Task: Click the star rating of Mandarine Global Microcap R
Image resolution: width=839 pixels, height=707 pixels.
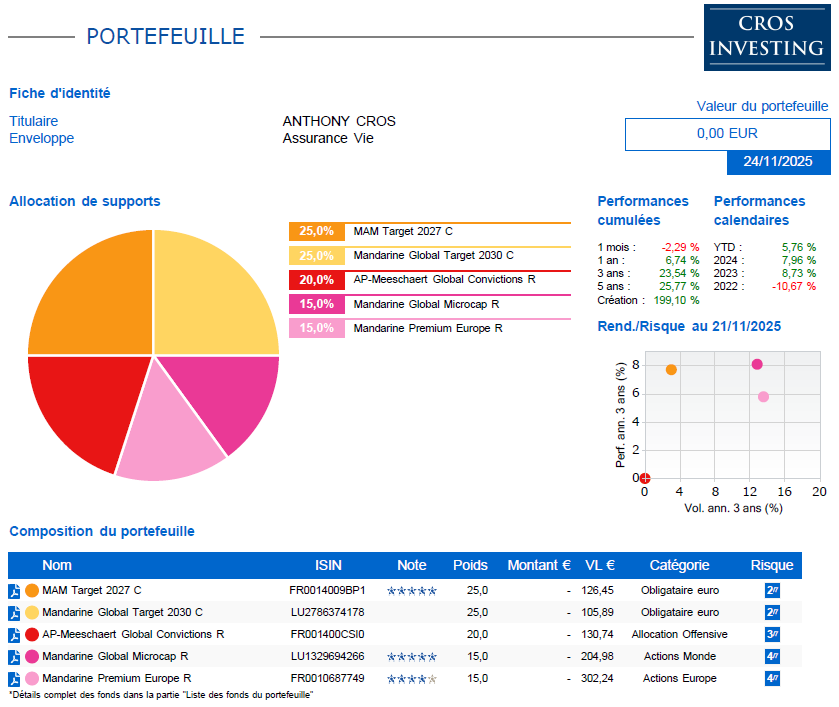Action: point(412,657)
